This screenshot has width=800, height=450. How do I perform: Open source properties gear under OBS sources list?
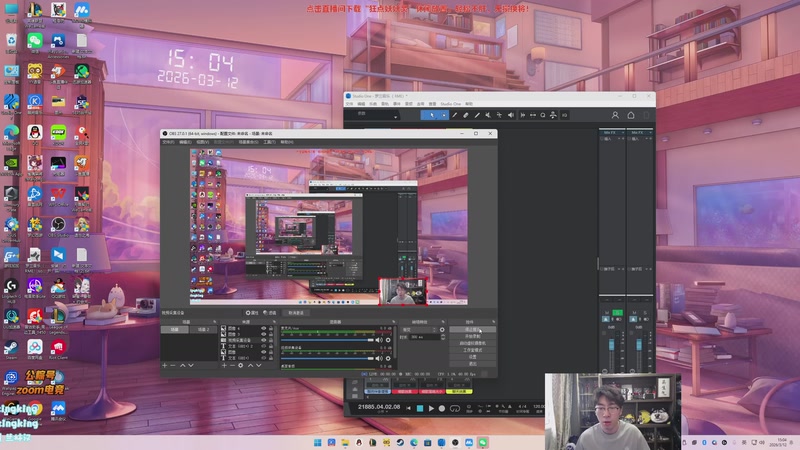[240, 365]
